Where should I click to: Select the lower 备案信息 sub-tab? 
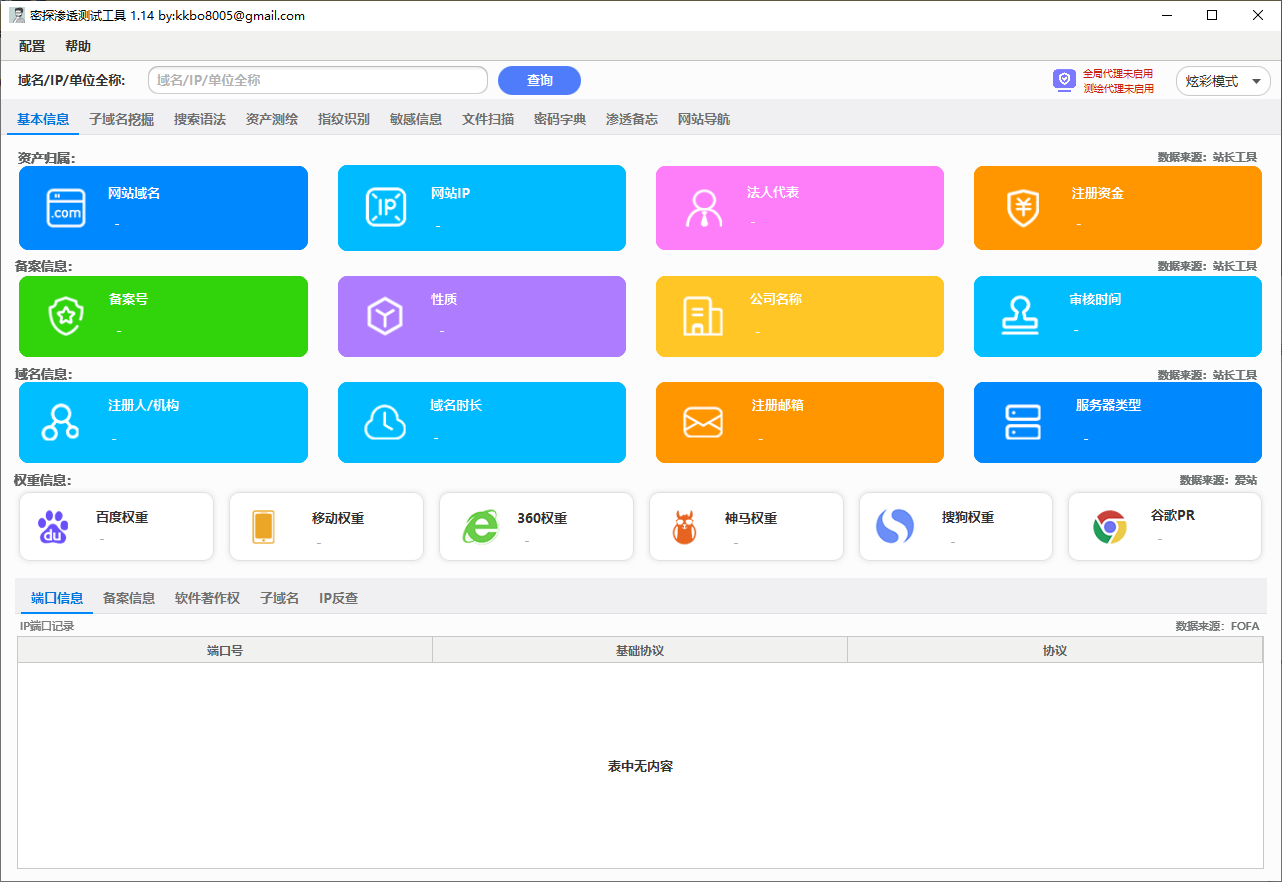(x=129, y=598)
